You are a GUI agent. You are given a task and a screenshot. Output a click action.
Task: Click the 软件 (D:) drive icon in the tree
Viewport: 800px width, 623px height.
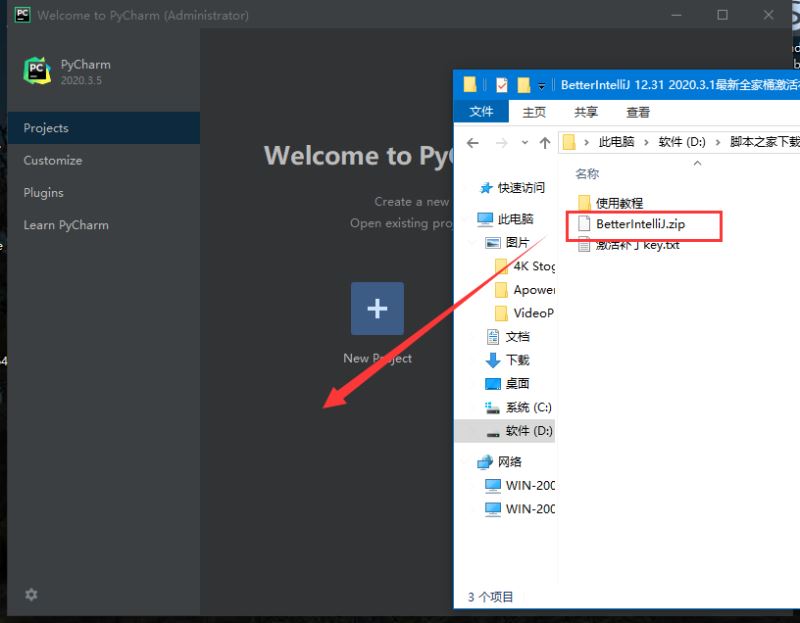pos(493,434)
